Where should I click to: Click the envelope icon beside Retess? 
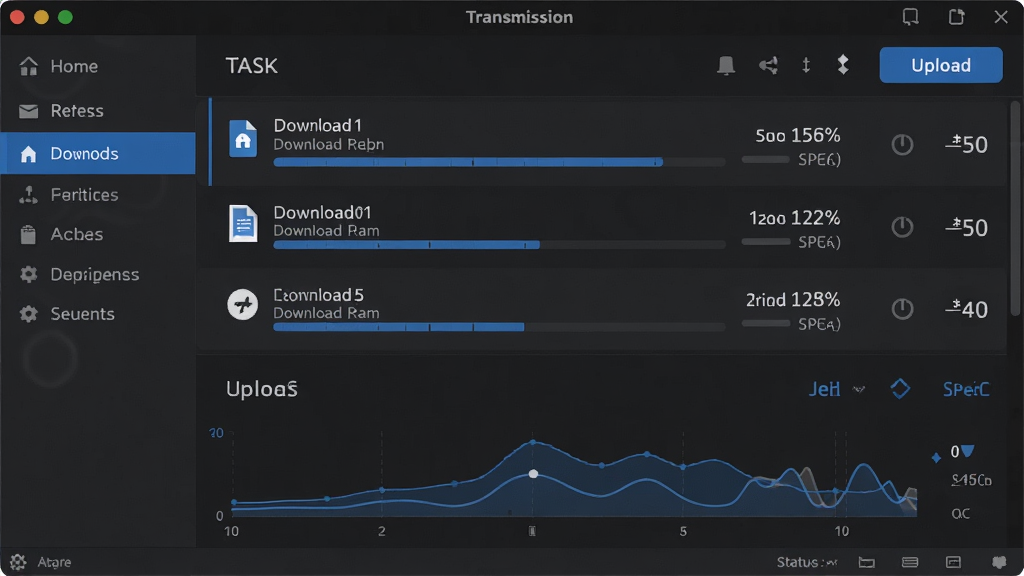coord(28,111)
